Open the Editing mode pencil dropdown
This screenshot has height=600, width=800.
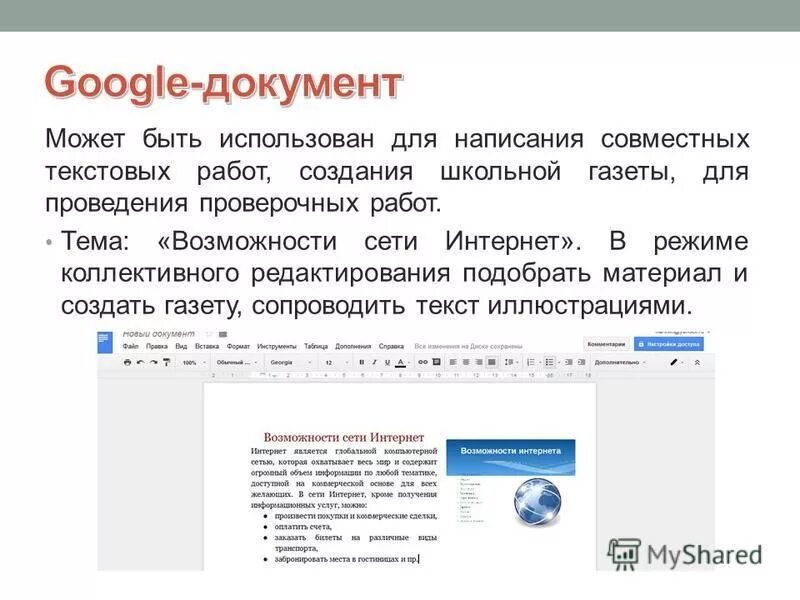point(676,362)
